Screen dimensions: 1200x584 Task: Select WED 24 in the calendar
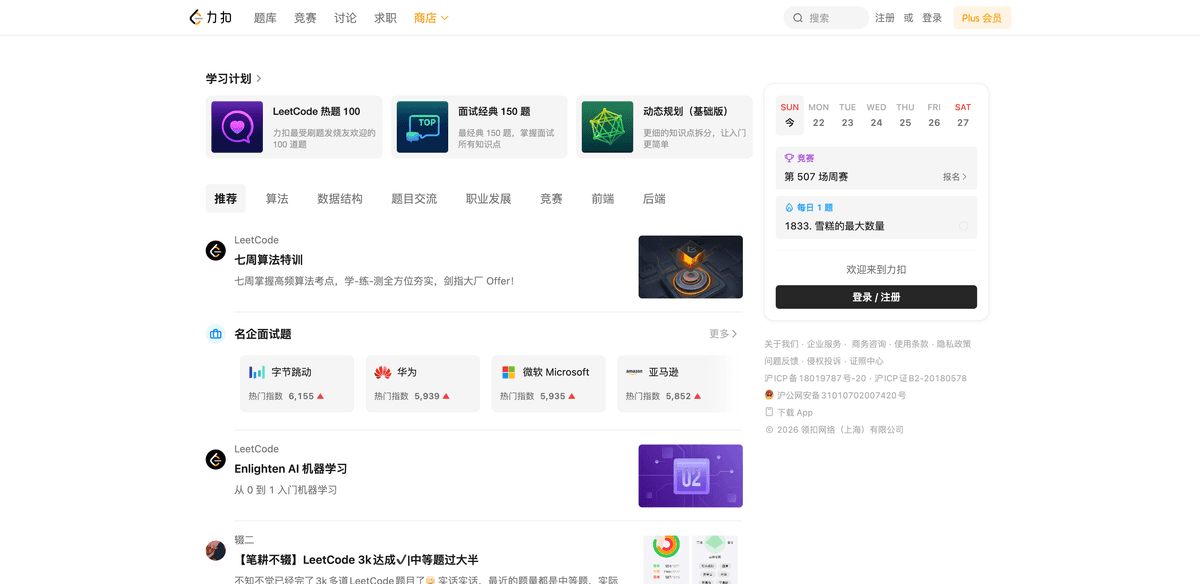(876, 115)
